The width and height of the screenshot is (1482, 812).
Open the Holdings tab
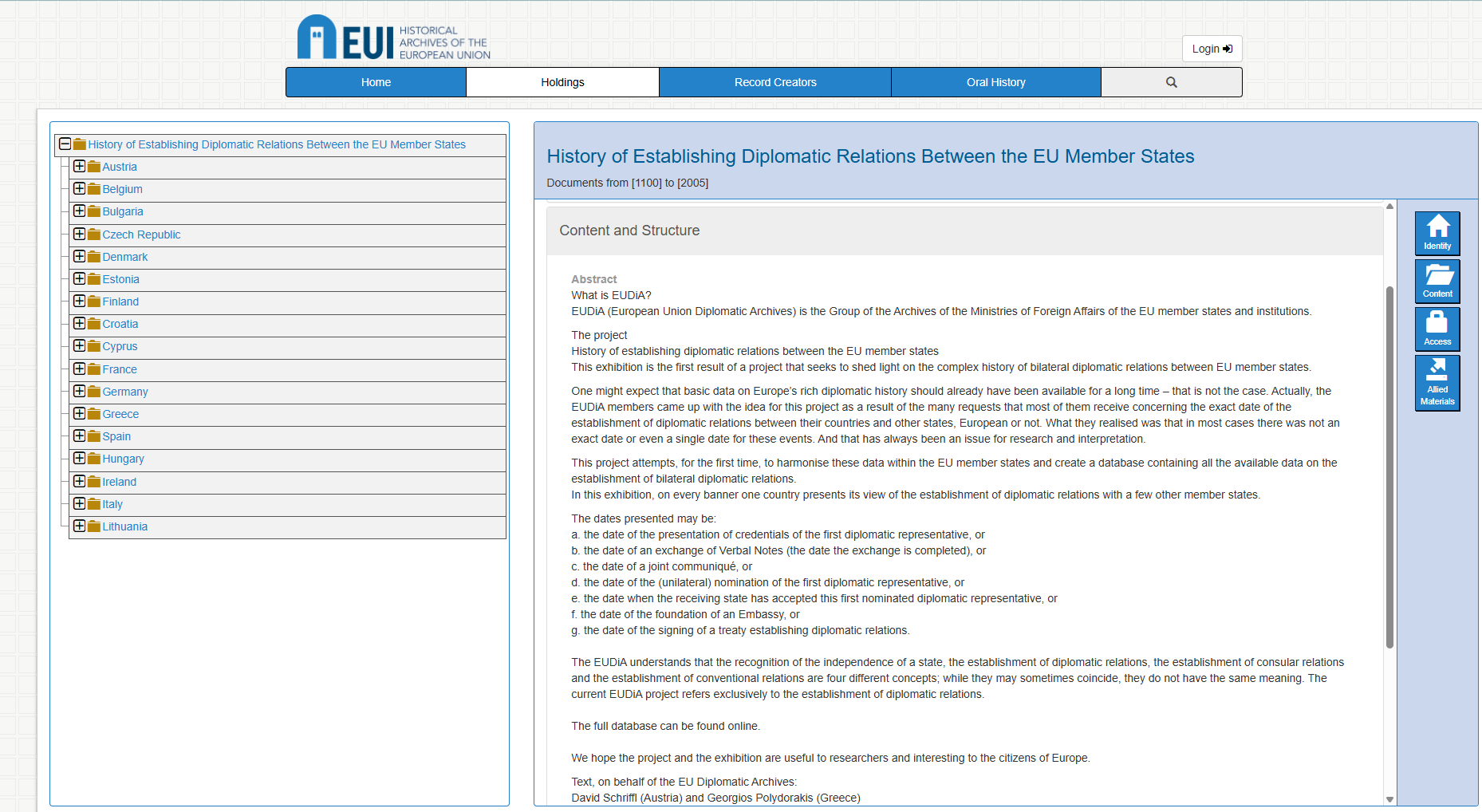pos(562,82)
